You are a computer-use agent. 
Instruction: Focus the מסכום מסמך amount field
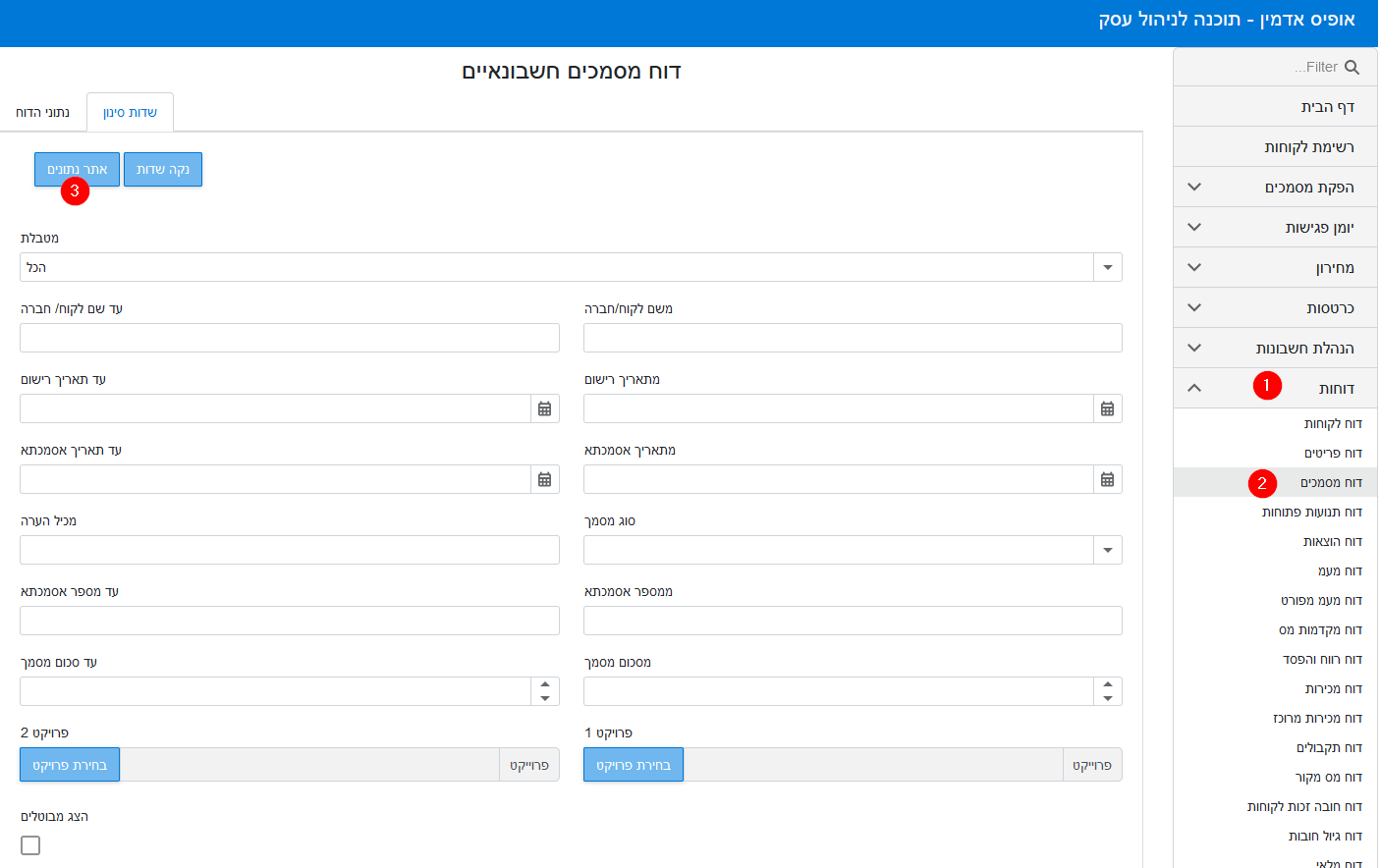coord(839,691)
